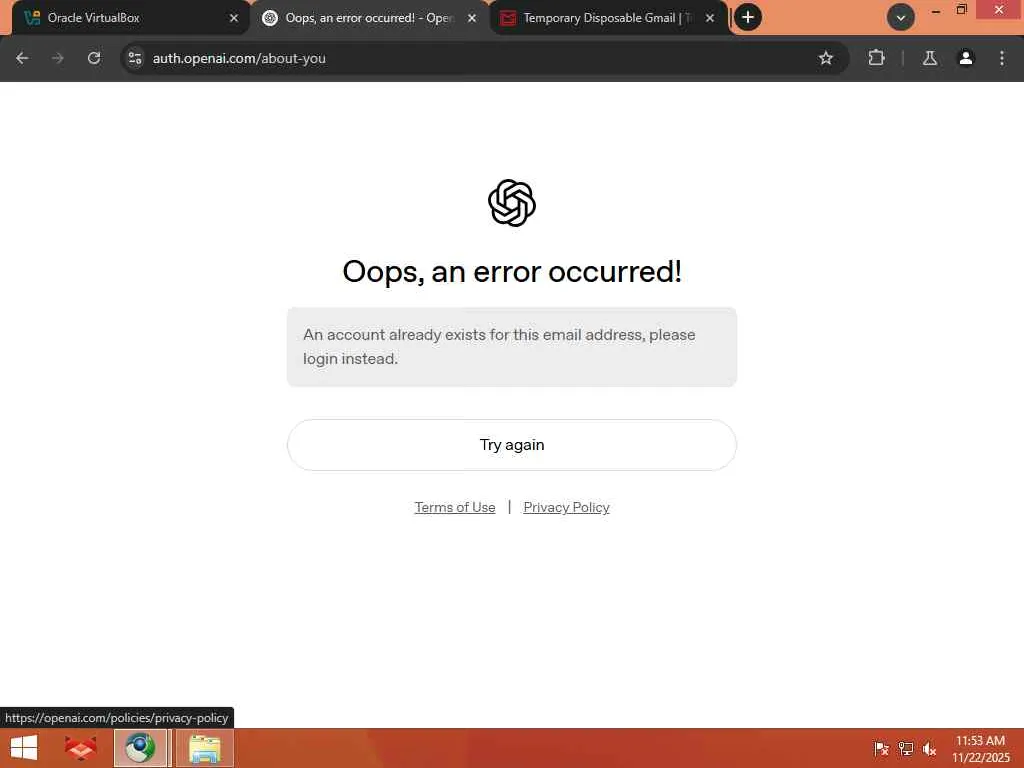The image size is (1024, 768).
Task: Go back with the browser back arrow
Action: (x=22, y=58)
